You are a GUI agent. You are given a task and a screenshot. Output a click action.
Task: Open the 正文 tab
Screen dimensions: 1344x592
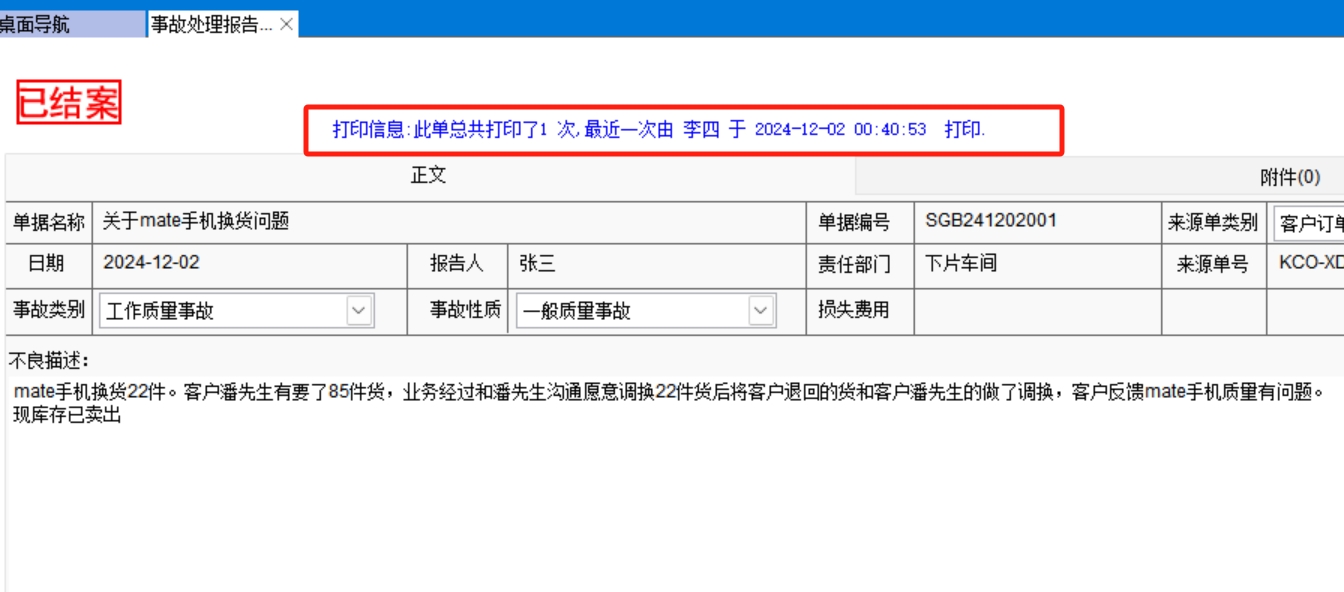click(429, 176)
